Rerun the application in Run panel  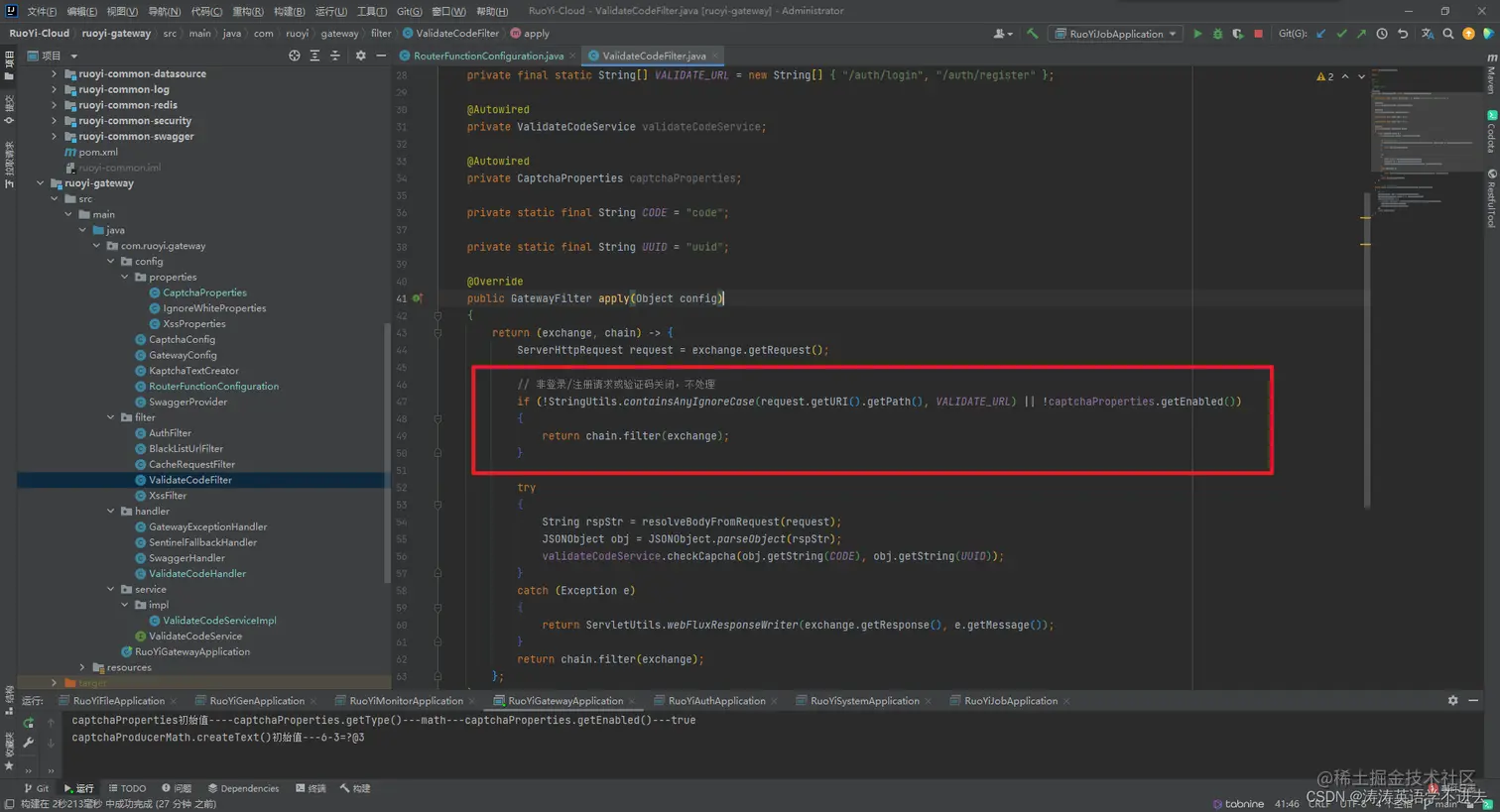(x=28, y=723)
